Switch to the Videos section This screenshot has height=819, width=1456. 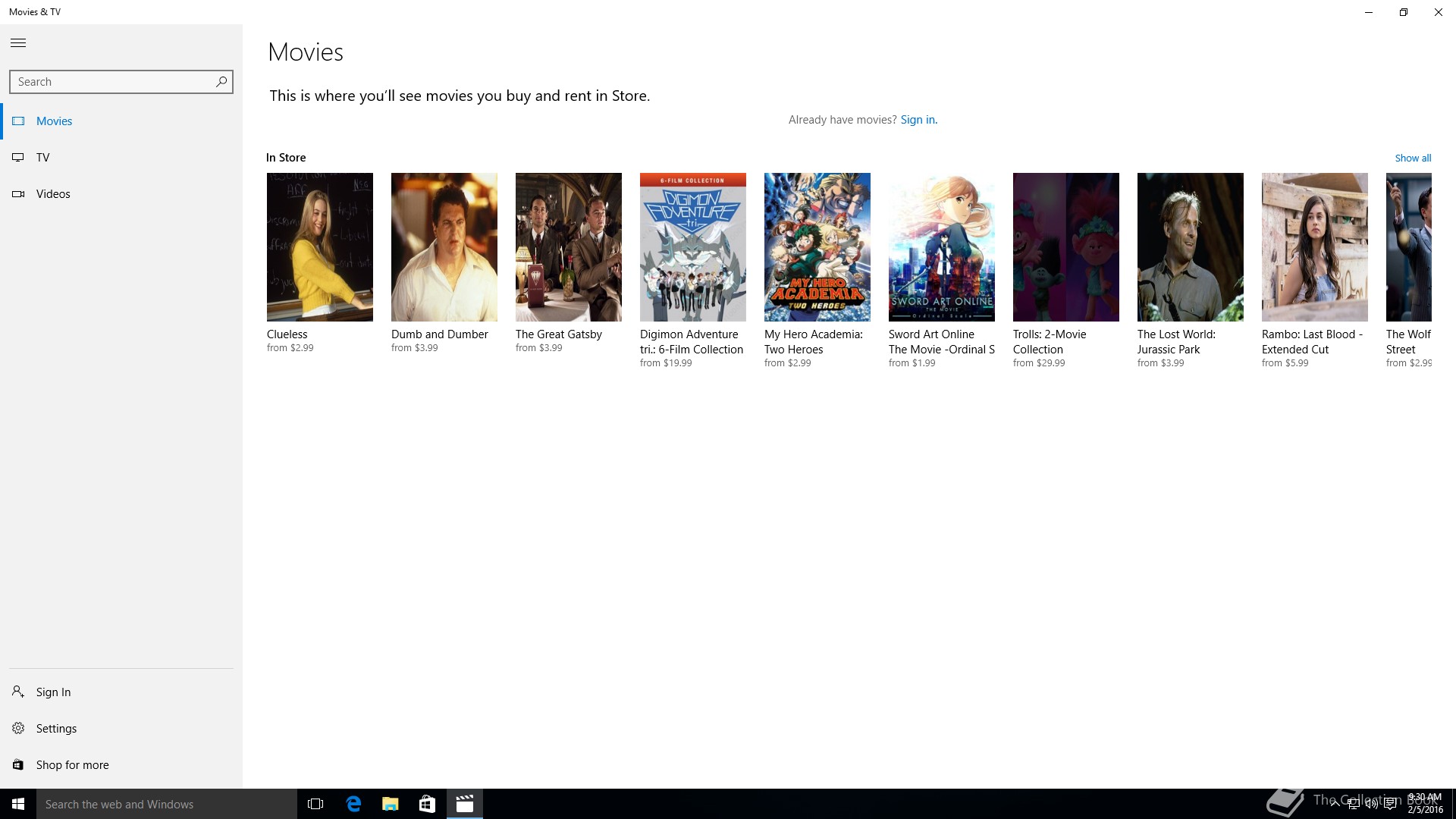point(121,194)
